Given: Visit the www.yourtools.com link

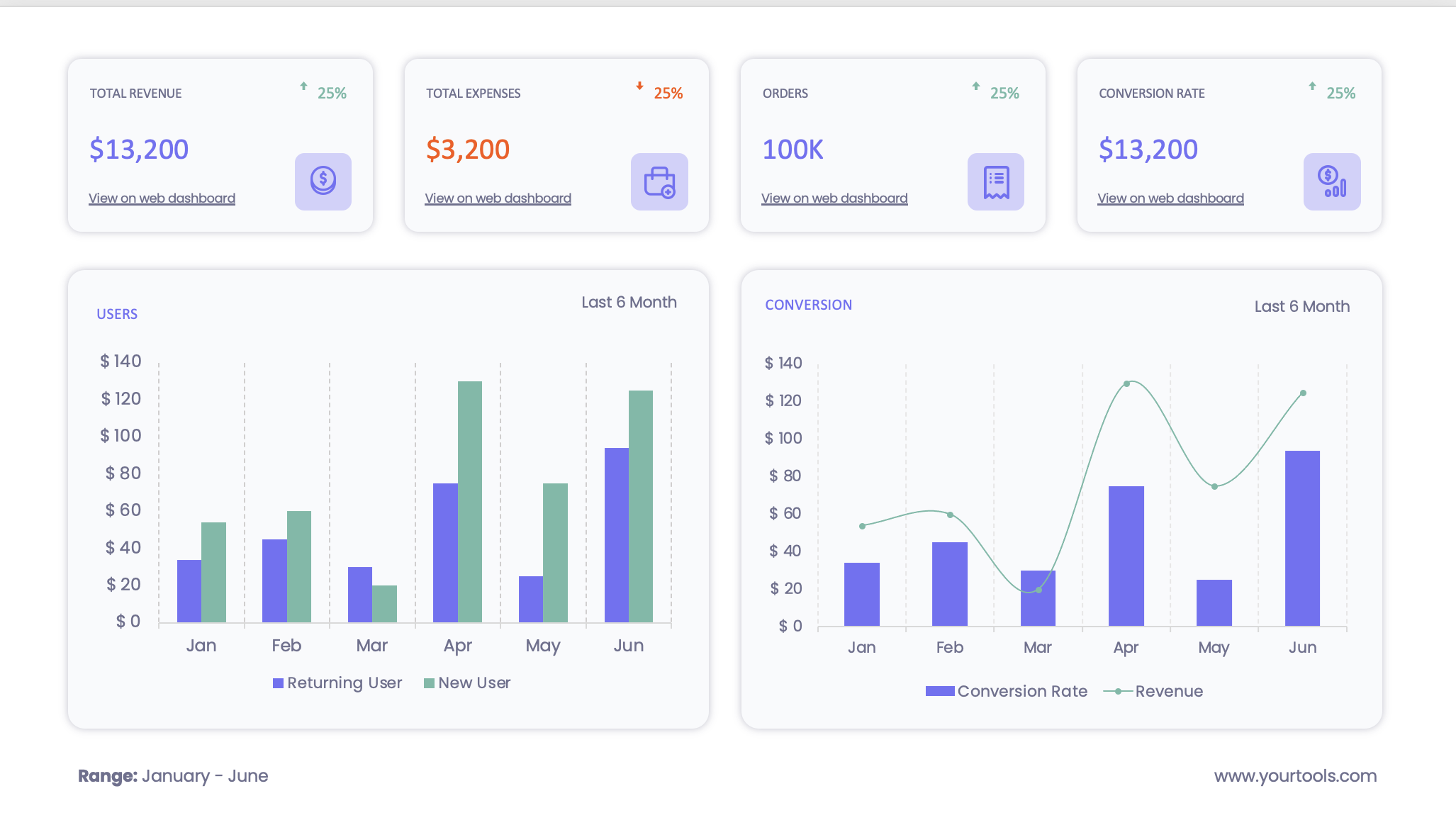Looking at the screenshot, I should 1295,776.
